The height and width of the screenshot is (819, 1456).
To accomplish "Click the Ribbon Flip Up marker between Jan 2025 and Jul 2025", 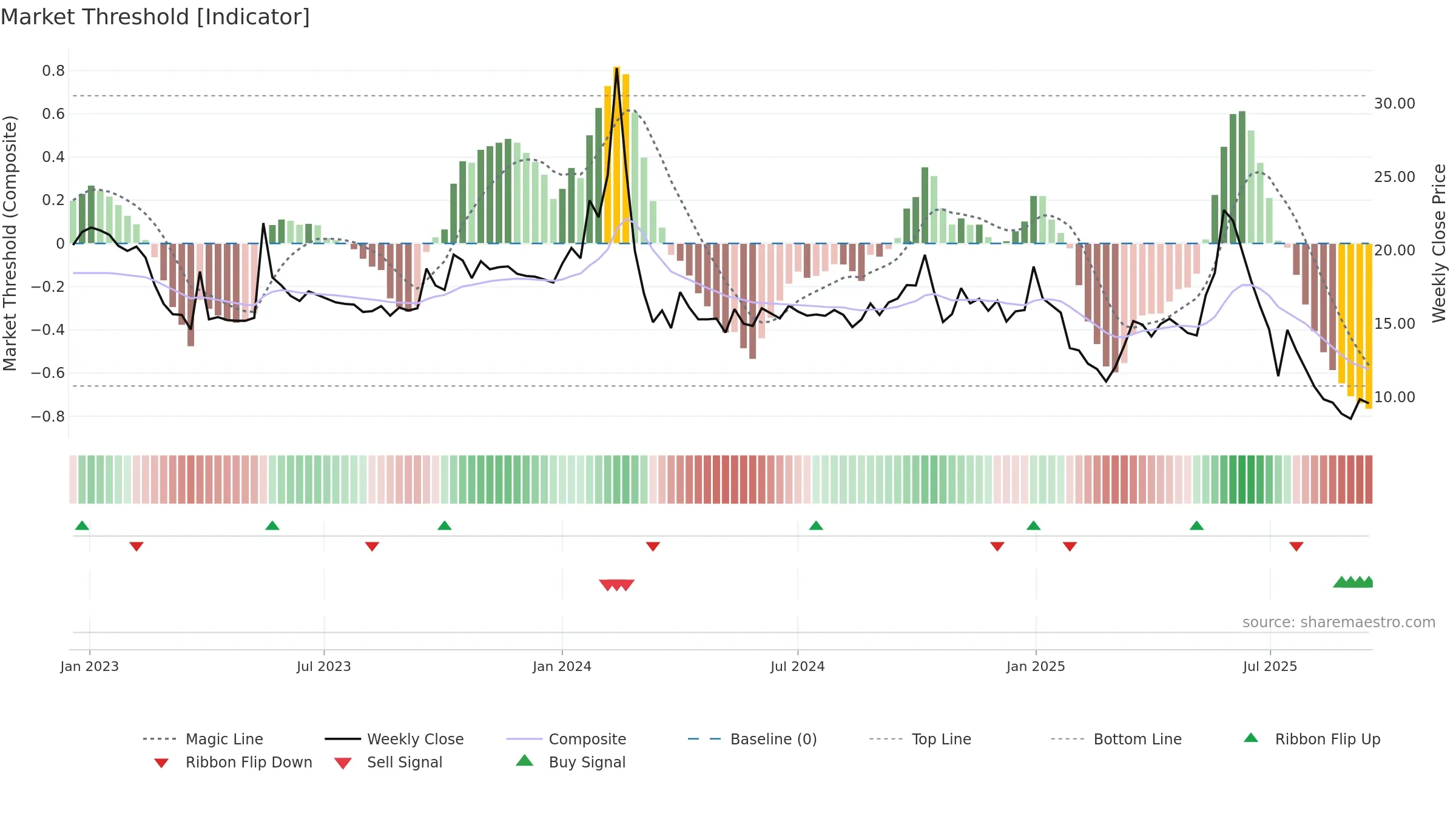I will [1197, 525].
